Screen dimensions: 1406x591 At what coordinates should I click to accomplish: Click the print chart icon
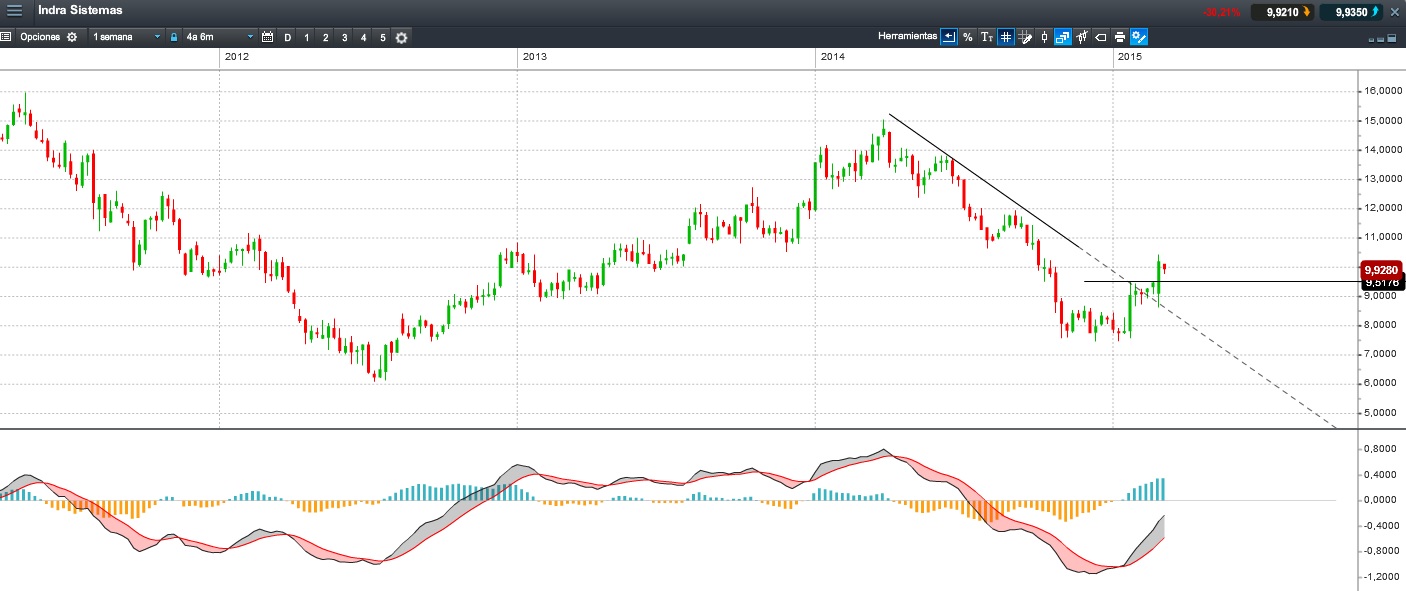pos(1120,37)
